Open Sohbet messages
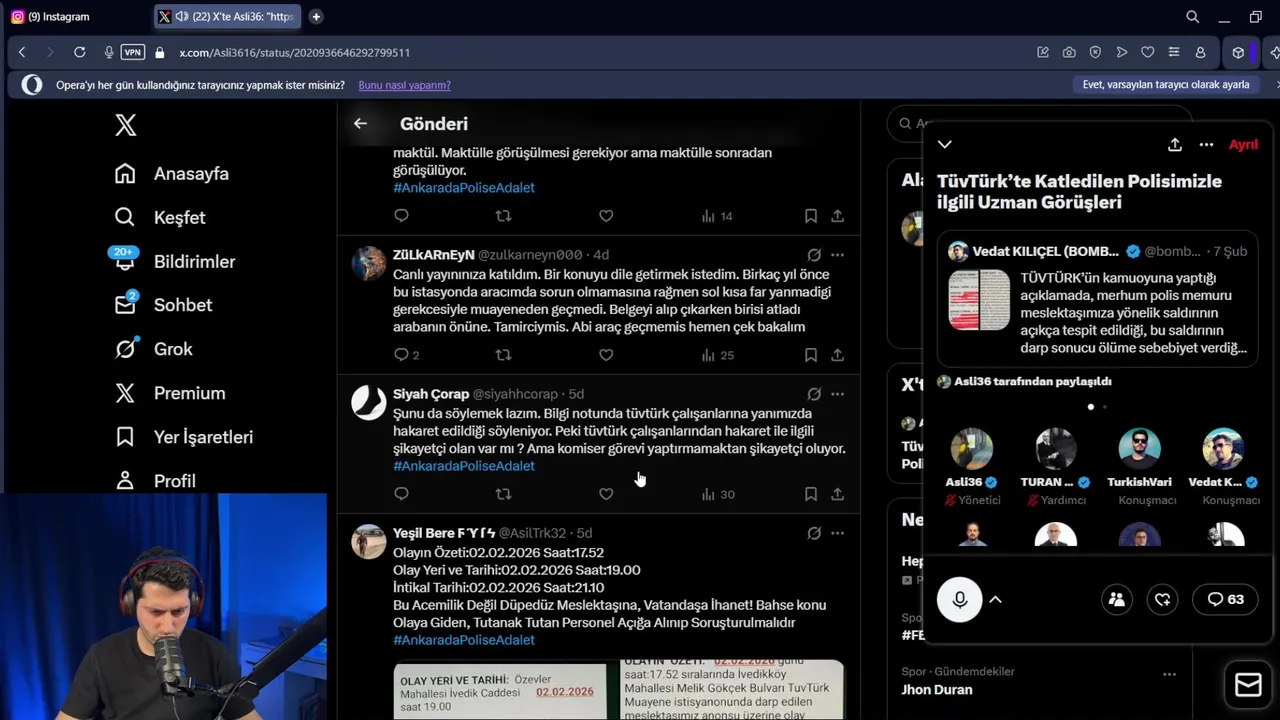This screenshot has width=1280, height=720. coord(163,305)
